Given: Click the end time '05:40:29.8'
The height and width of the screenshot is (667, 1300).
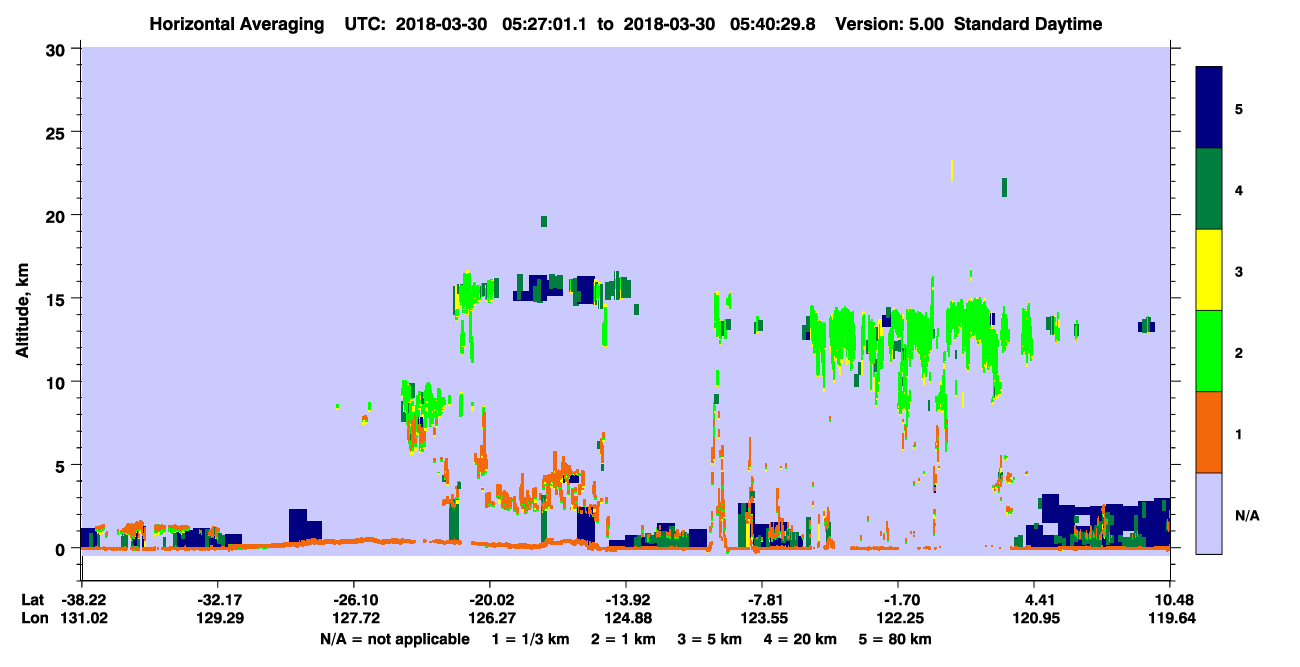Looking at the screenshot, I should point(772,24).
